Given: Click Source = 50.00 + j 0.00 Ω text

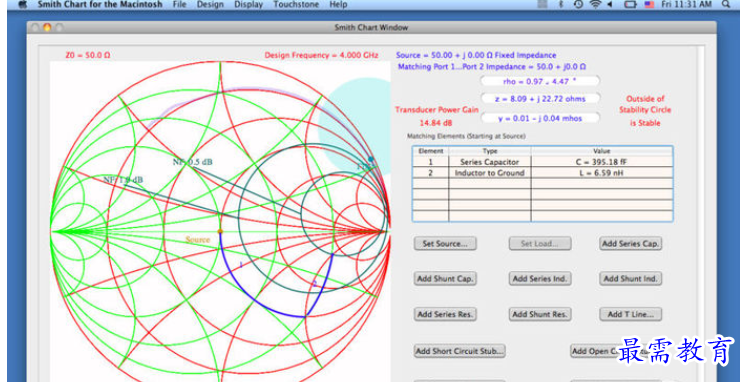Looking at the screenshot, I should pyautogui.click(x=476, y=55).
